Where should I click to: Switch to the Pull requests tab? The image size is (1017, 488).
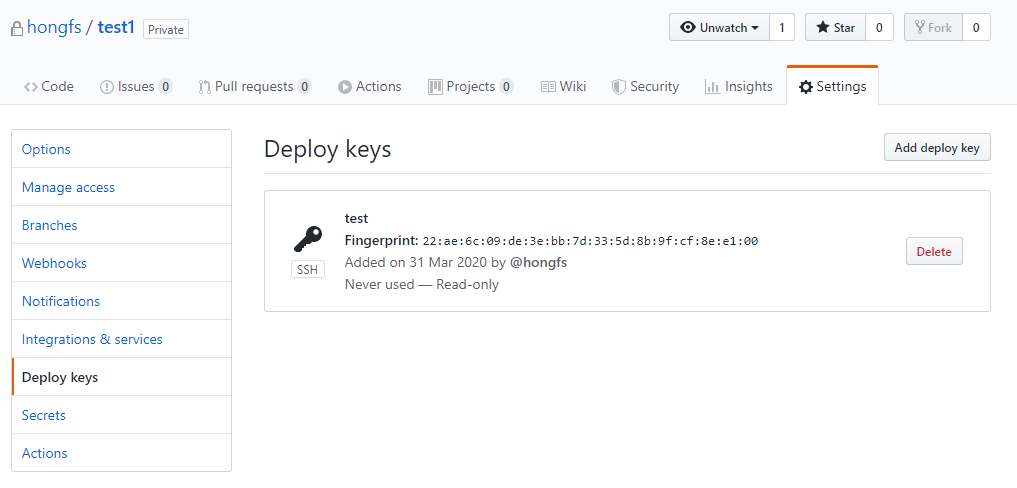pyautogui.click(x=255, y=86)
